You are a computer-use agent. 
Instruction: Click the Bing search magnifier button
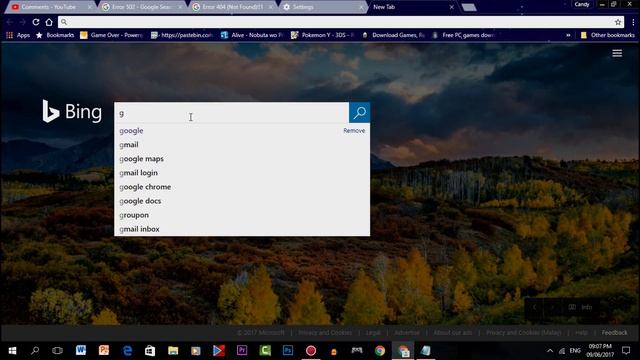click(360, 112)
